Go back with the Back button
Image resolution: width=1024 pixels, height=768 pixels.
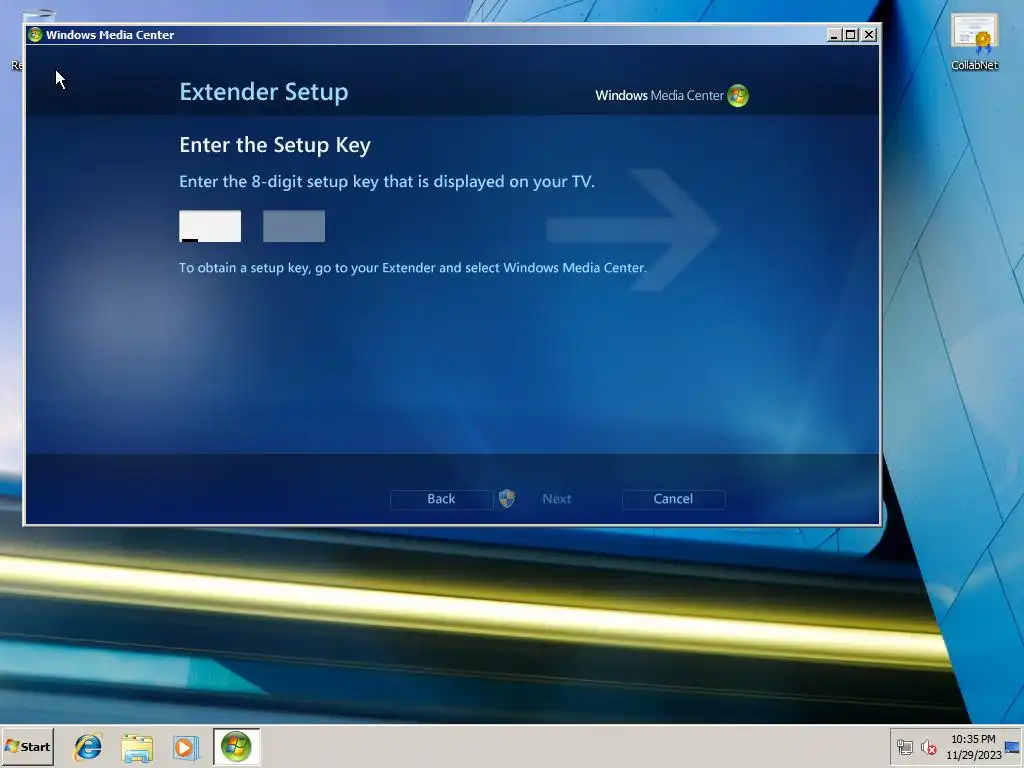441,499
